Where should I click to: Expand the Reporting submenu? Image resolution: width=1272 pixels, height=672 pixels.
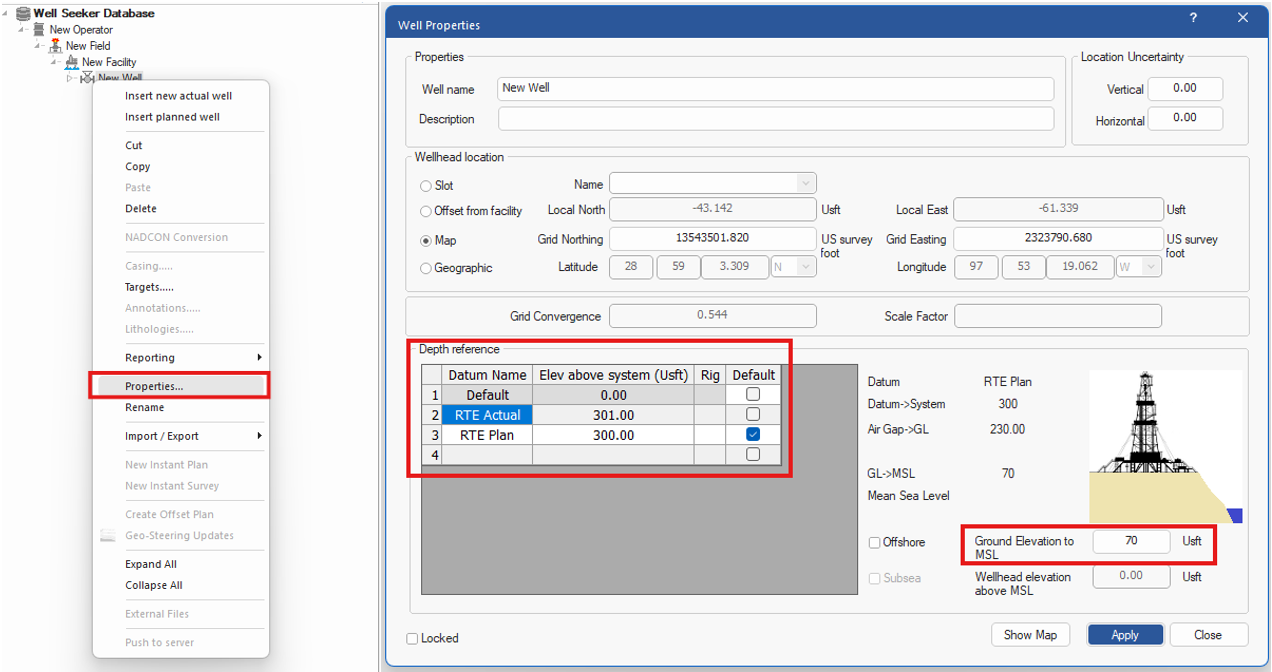[x=259, y=358]
